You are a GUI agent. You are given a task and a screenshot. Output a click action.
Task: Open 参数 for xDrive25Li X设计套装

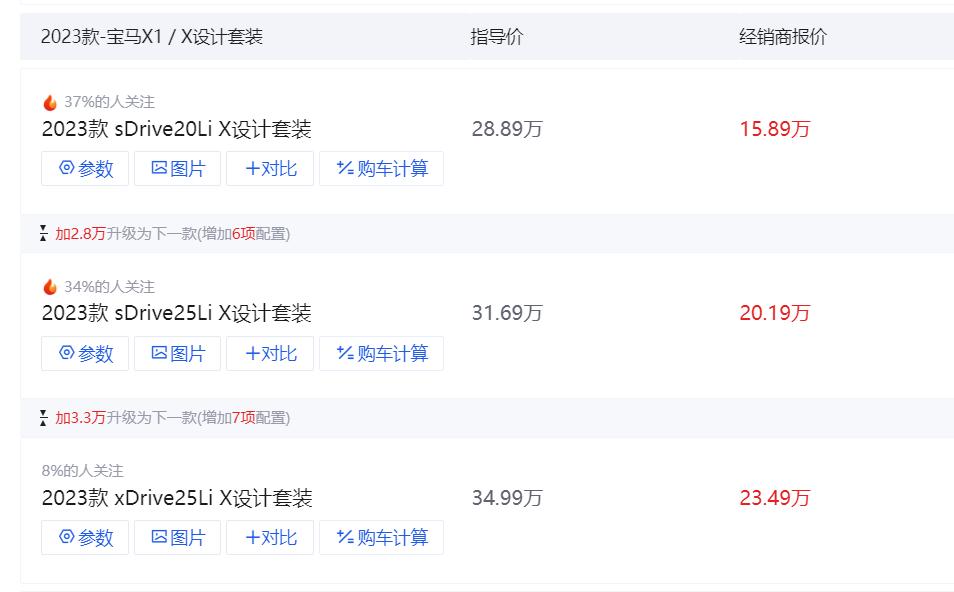coord(85,537)
